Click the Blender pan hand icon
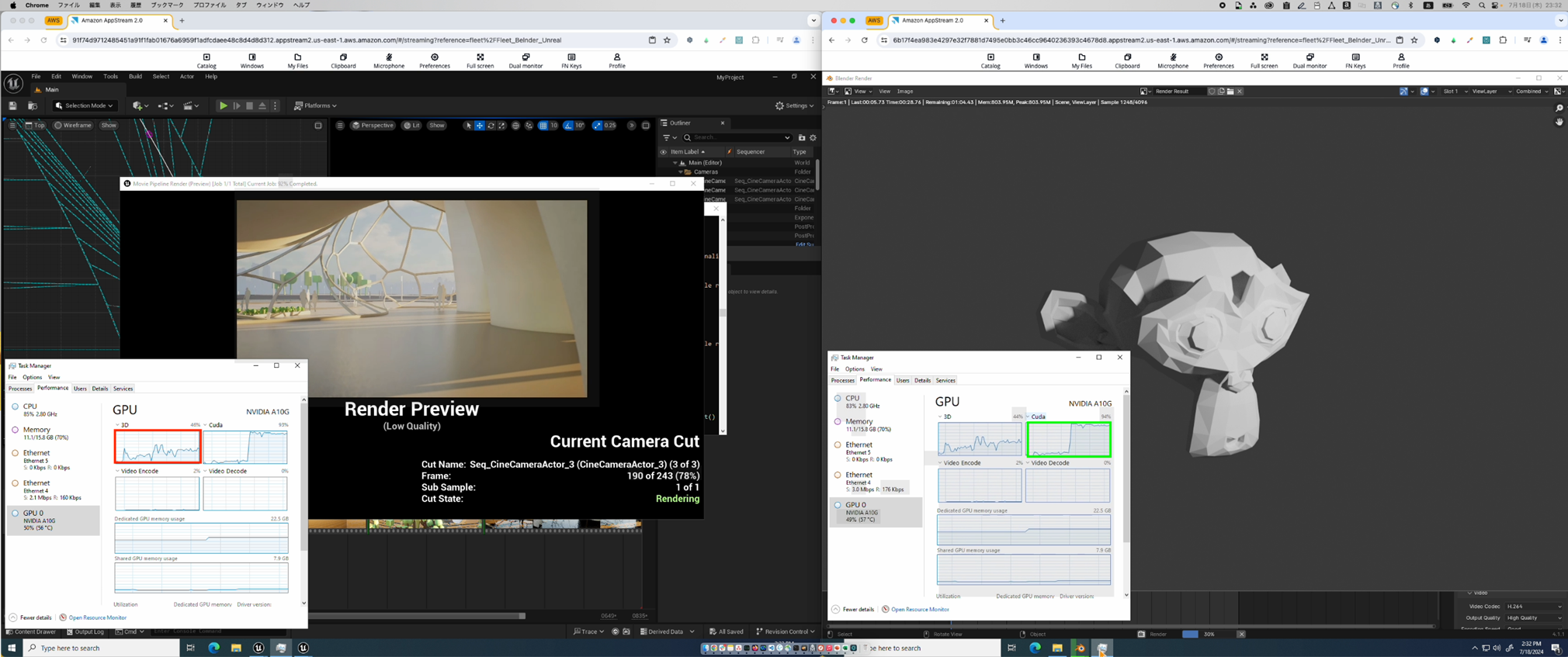Image resolution: width=1568 pixels, height=657 pixels. point(1559,123)
